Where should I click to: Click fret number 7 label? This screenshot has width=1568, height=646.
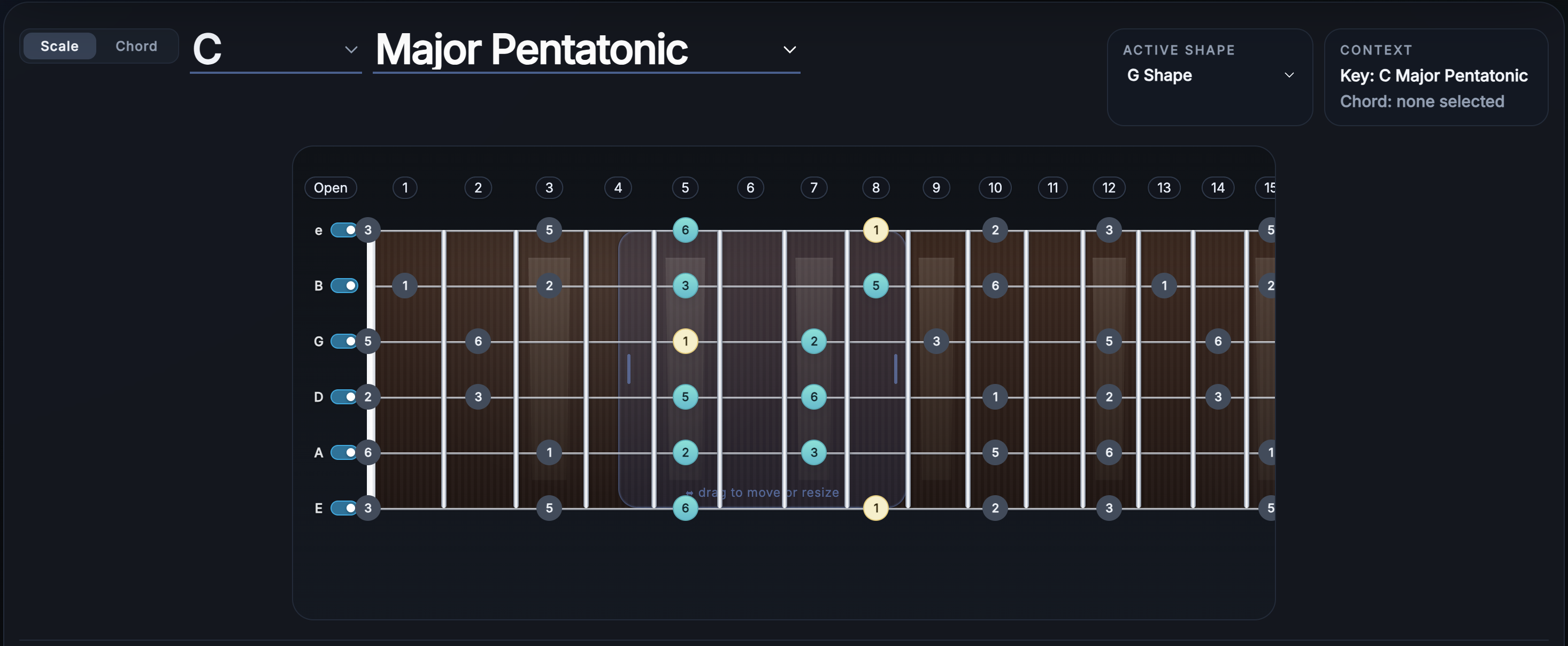tap(814, 188)
